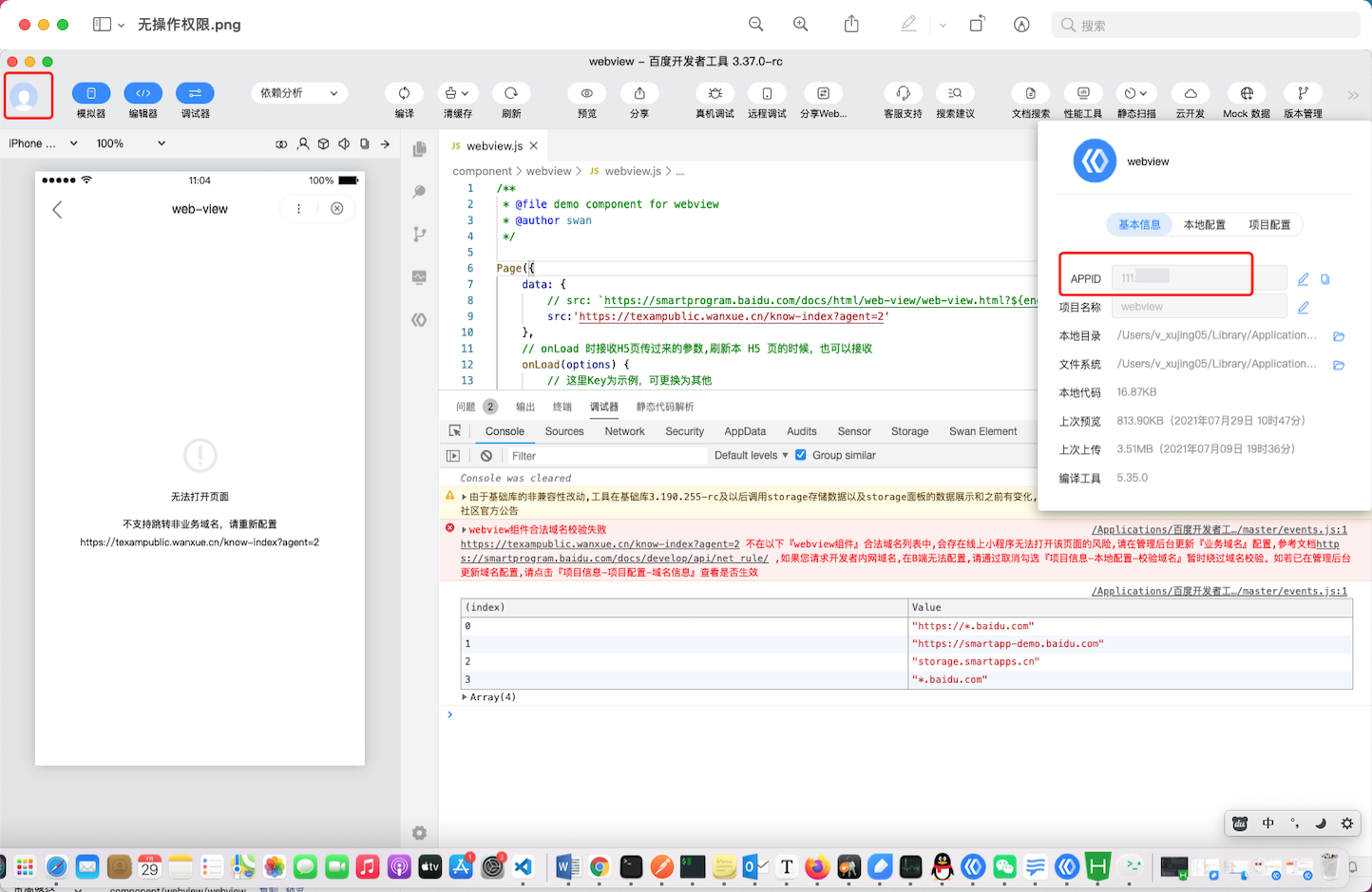Start 远程调试 remote debugging
The width and height of the screenshot is (1372, 892).
click(767, 93)
